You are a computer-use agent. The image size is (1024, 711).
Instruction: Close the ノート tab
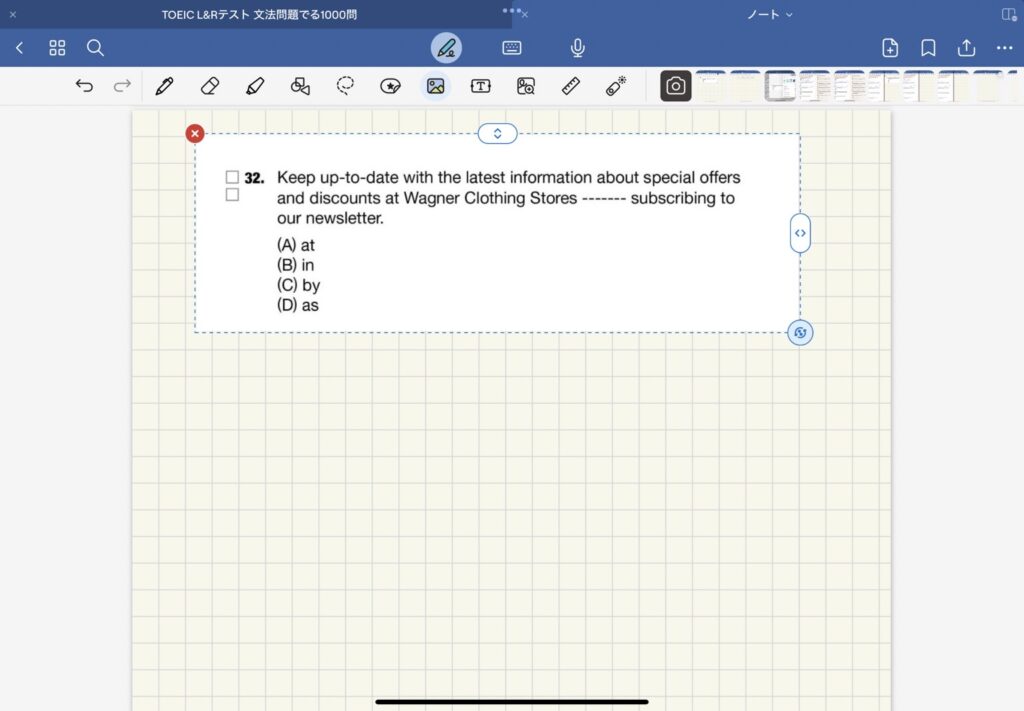524,14
